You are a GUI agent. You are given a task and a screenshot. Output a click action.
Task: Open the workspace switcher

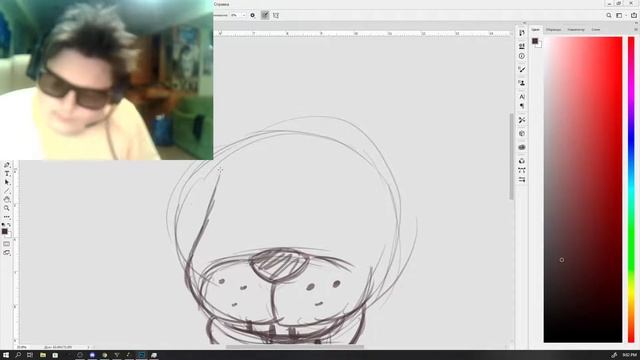(620, 15)
